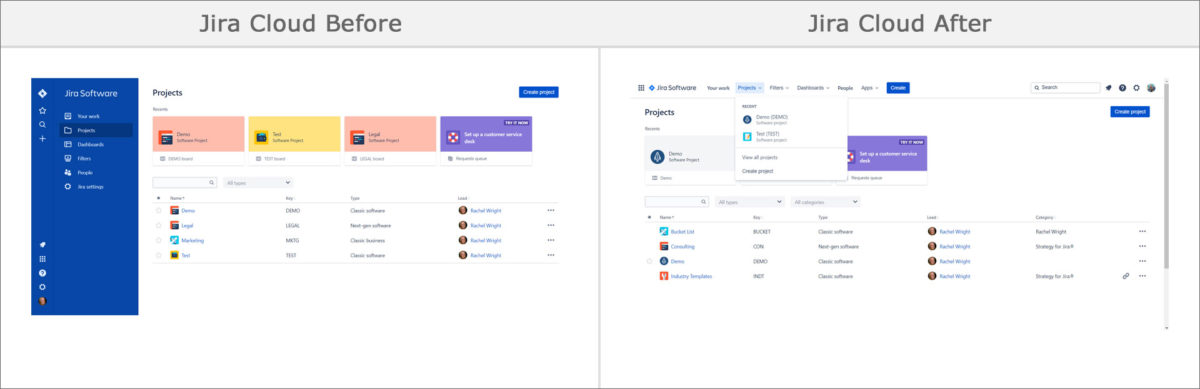The height and width of the screenshot is (389, 1200).
Task: Open All types dropdown in Before panel
Action: 258,183
